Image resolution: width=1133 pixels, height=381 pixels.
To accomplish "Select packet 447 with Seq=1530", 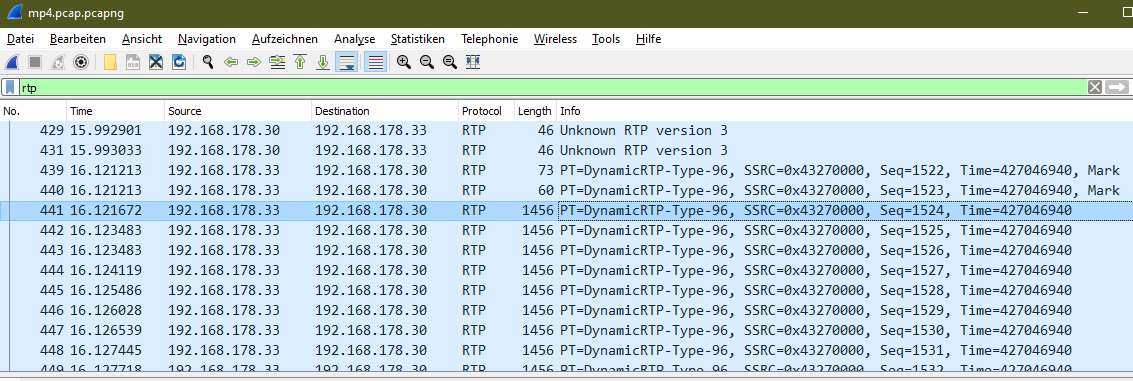I will [x=566, y=330].
